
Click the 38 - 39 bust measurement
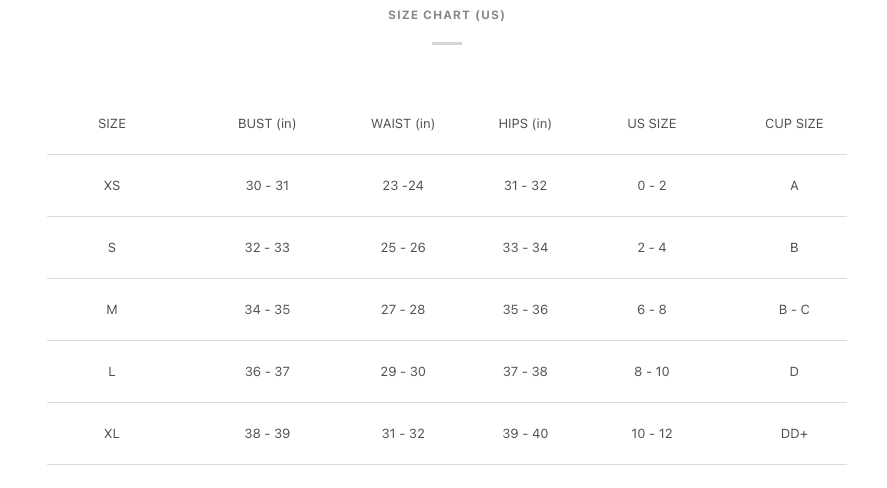point(267,434)
